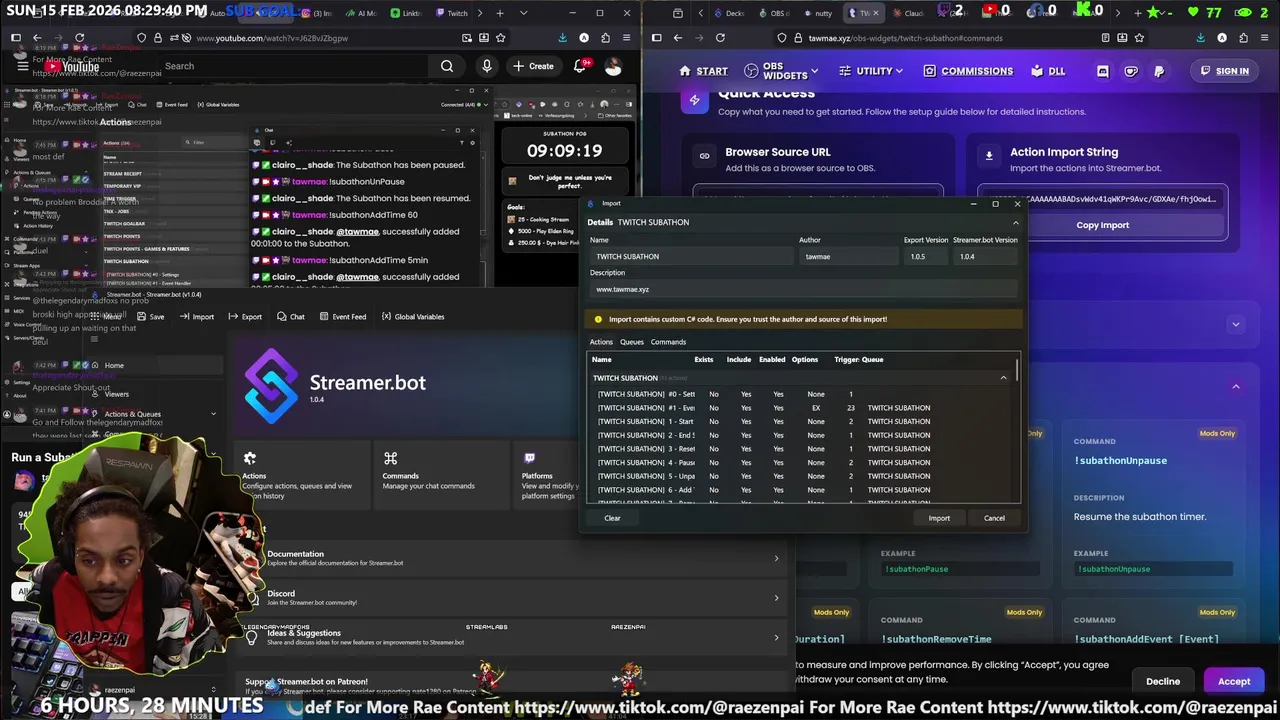The height and width of the screenshot is (720, 1280).
Task: Click the input link icon beside Browser Source URL
Action: (x=704, y=156)
